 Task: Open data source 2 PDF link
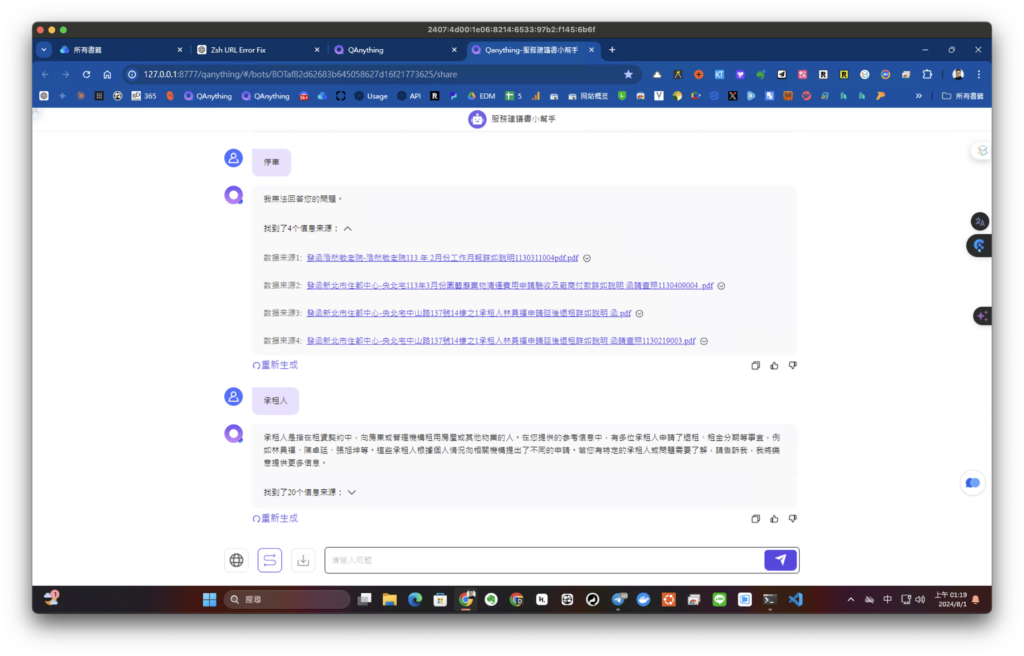509,286
